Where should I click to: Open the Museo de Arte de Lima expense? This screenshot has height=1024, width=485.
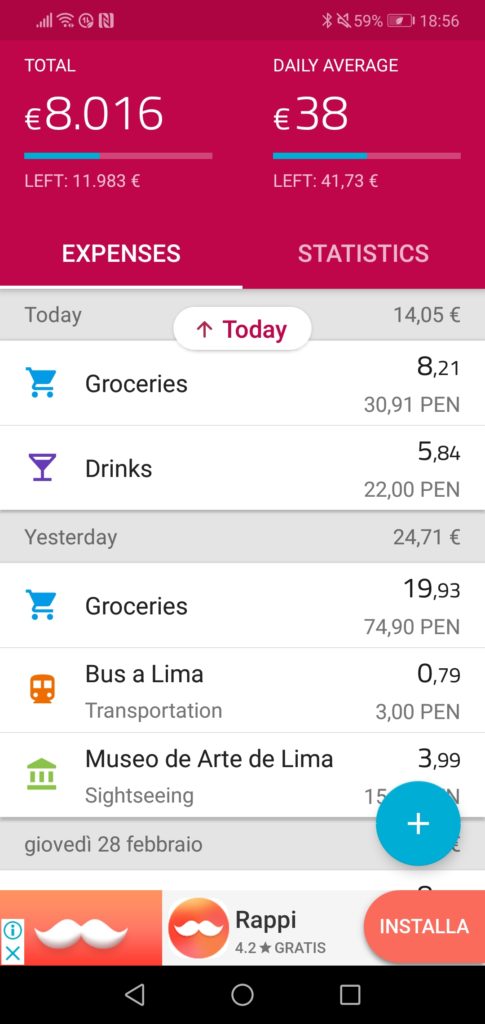[242, 775]
